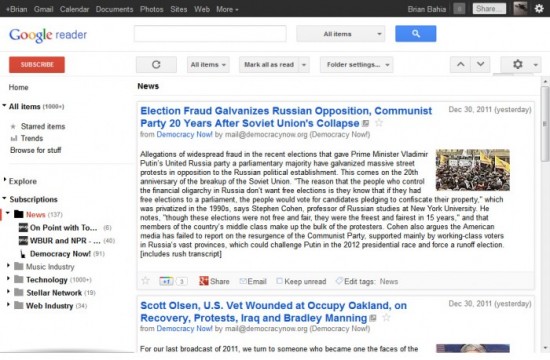Click the red SUBSCRIBE button
Screen dimensions: 550x360
(x=37, y=65)
